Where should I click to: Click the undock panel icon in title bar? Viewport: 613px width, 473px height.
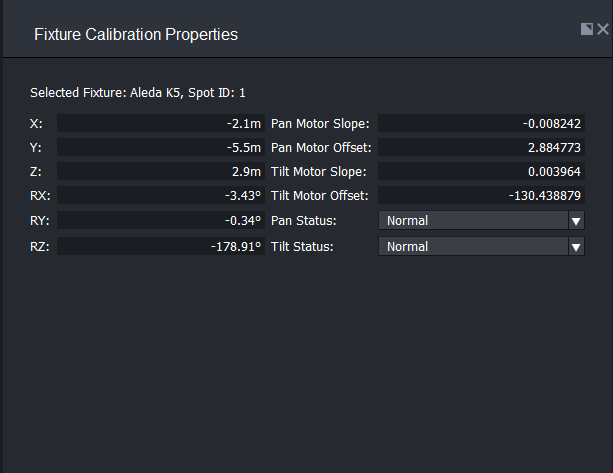[x=587, y=30]
